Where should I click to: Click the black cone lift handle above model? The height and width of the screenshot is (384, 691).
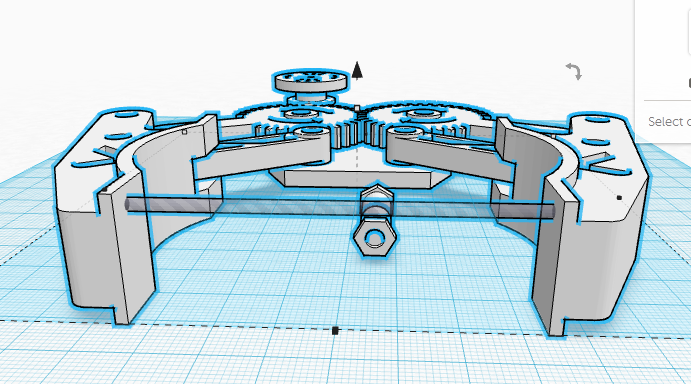point(357,70)
